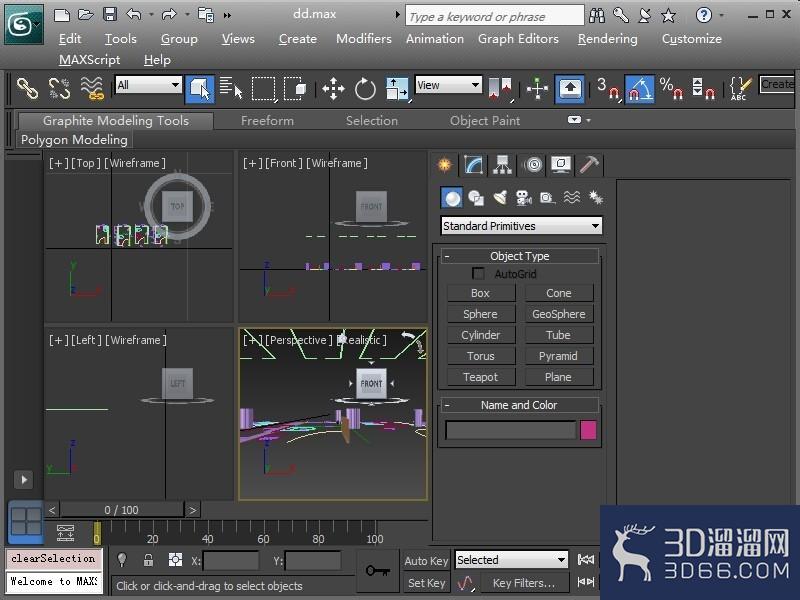The image size is (800, 600).
Task: Click the 0 / 100 time slider
Action: click(121, 510)
